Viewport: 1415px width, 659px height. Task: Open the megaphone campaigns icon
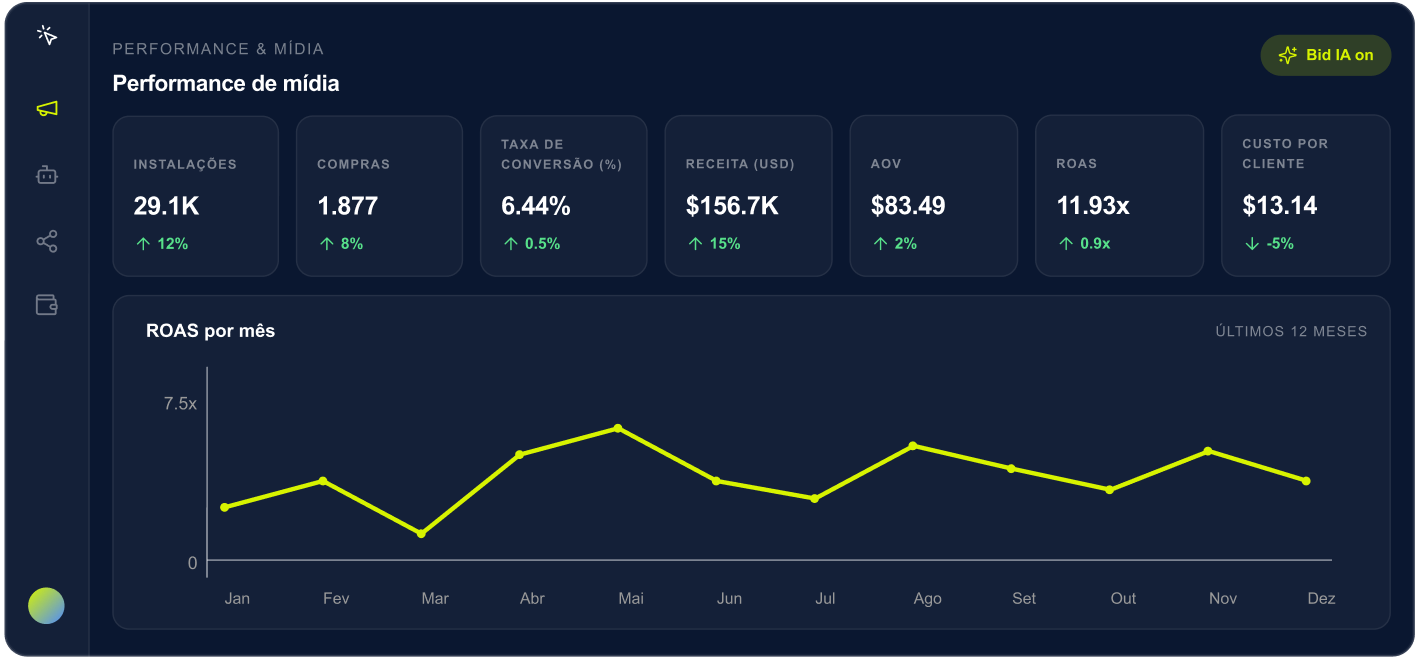click(47, 108)
